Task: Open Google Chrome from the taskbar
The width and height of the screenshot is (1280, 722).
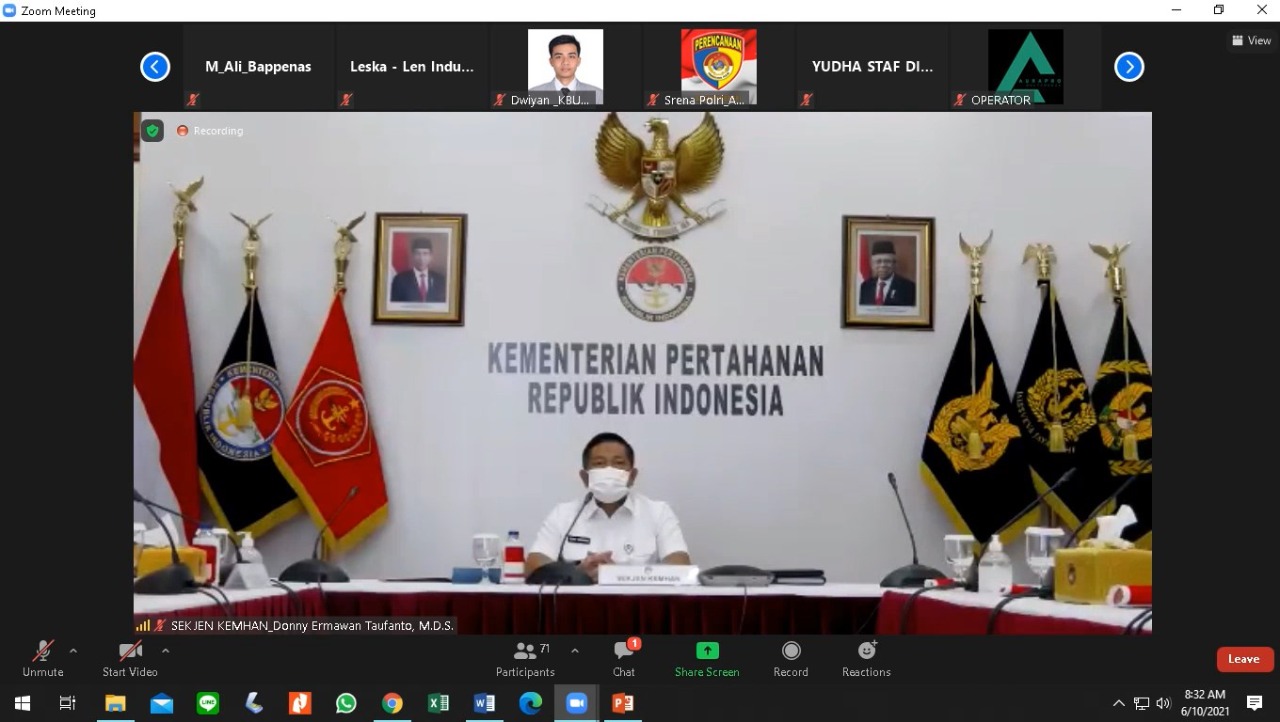Action: click(x=392, y=703)
